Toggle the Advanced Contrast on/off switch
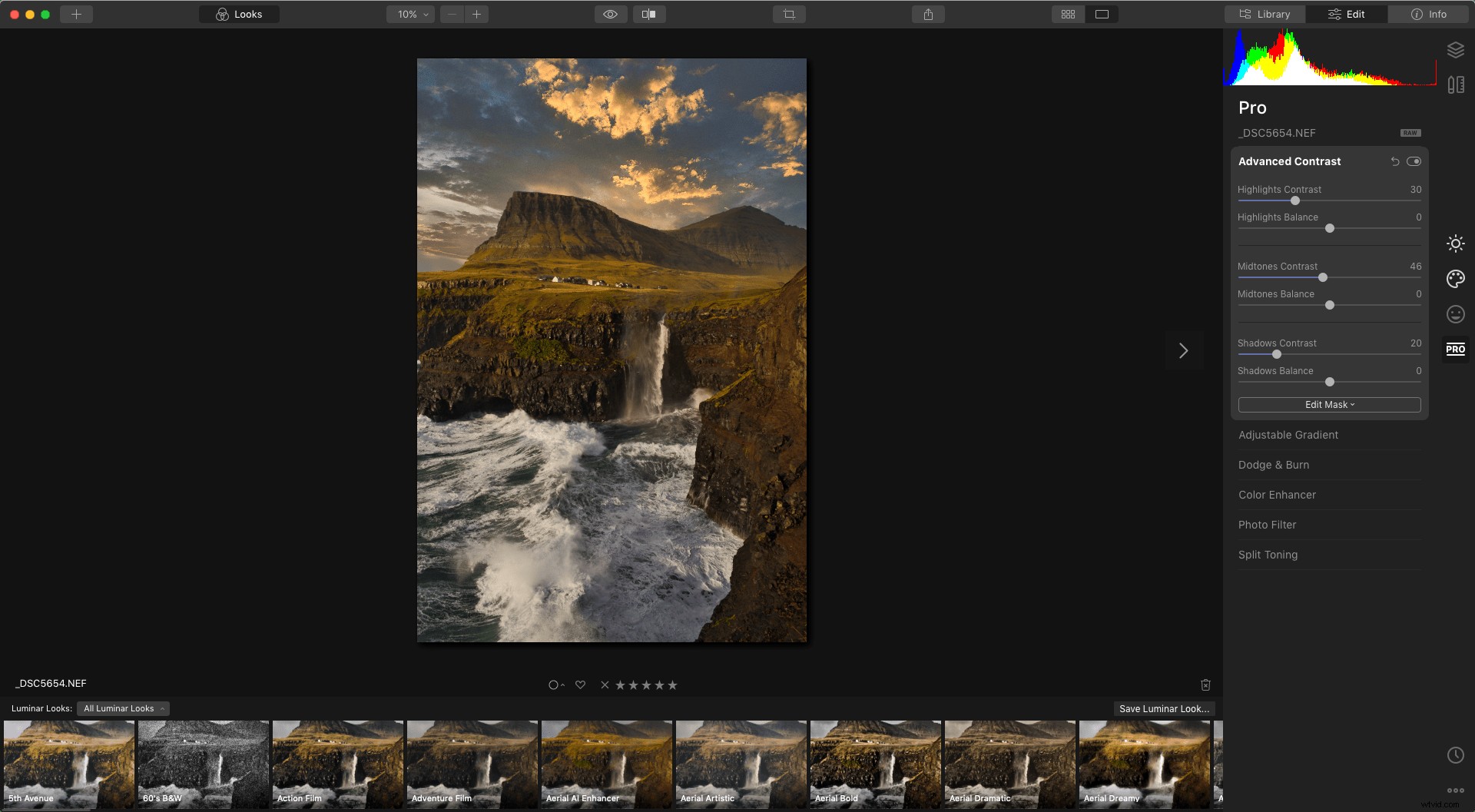The image size is (1475, 812). coord(1416,161)
